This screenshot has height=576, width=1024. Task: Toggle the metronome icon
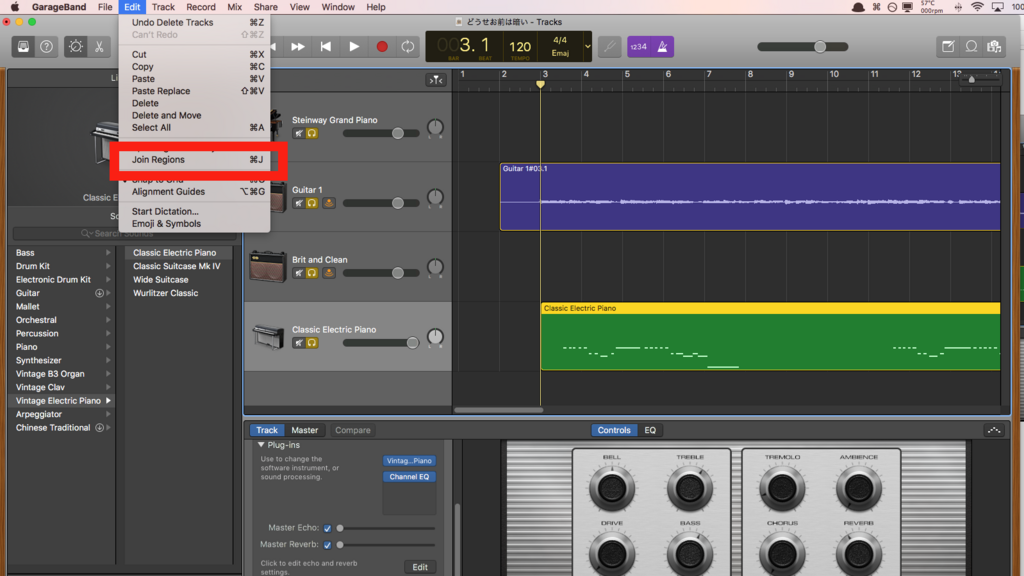click(662, 46)
